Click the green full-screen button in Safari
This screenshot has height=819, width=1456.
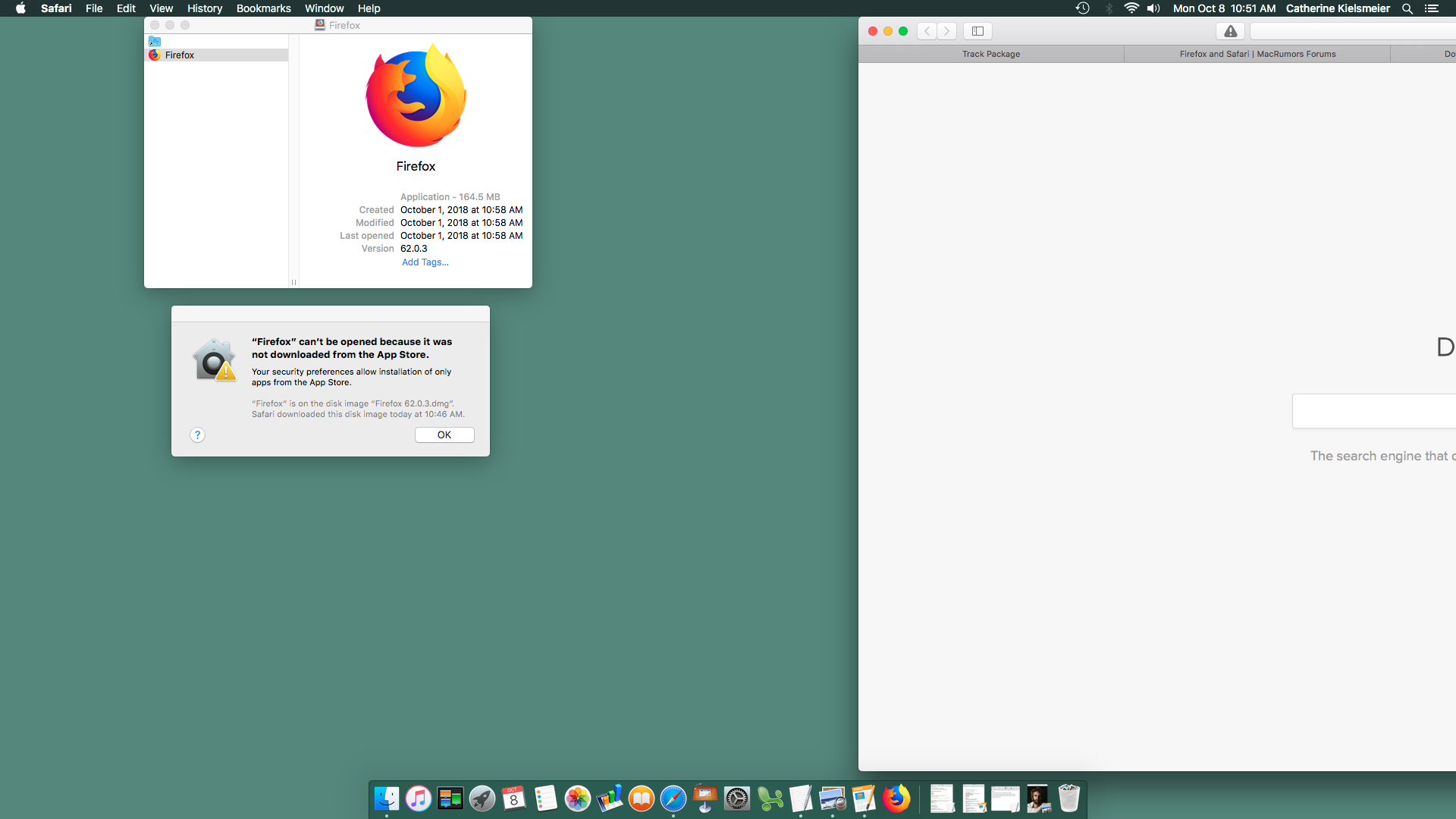[903, 31]
